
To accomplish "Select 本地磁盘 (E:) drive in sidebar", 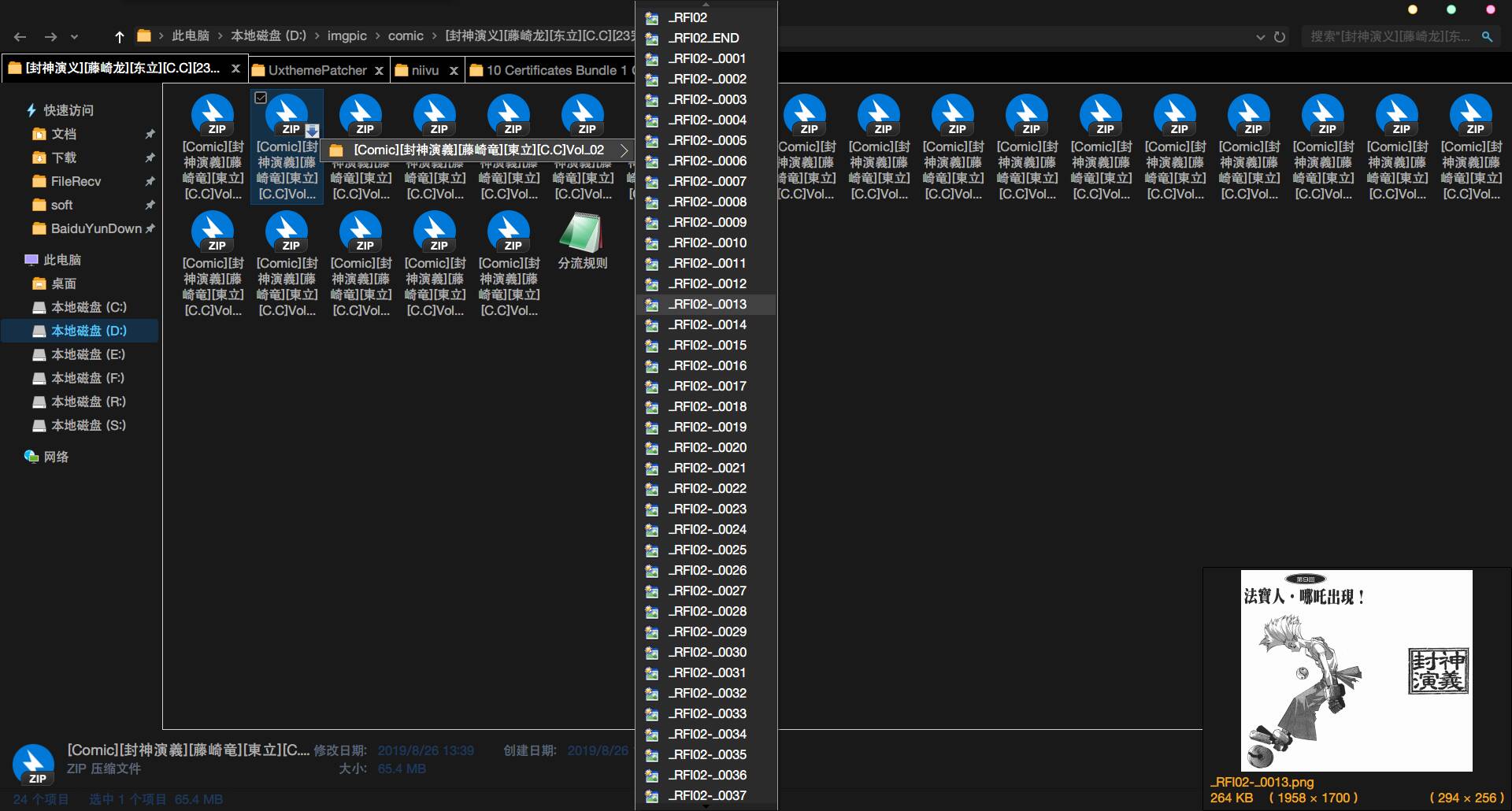I will 87,354.
